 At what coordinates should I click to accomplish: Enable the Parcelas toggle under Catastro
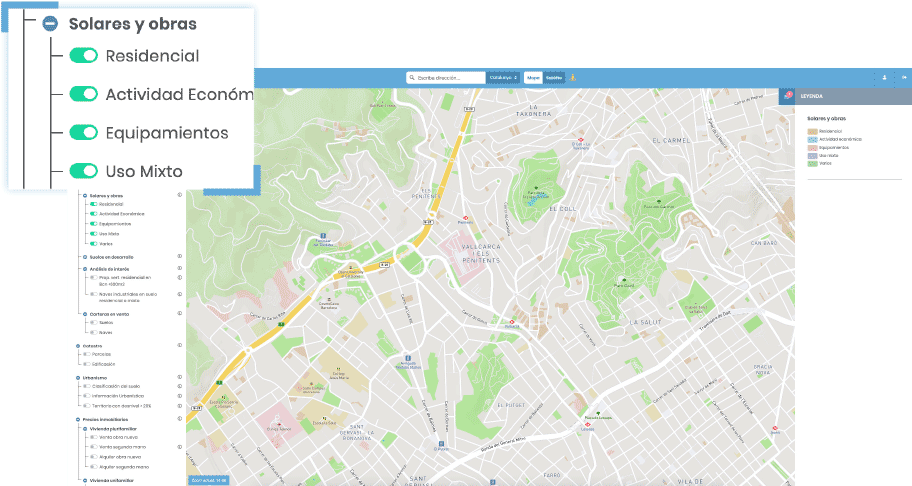tap(87, 354)
